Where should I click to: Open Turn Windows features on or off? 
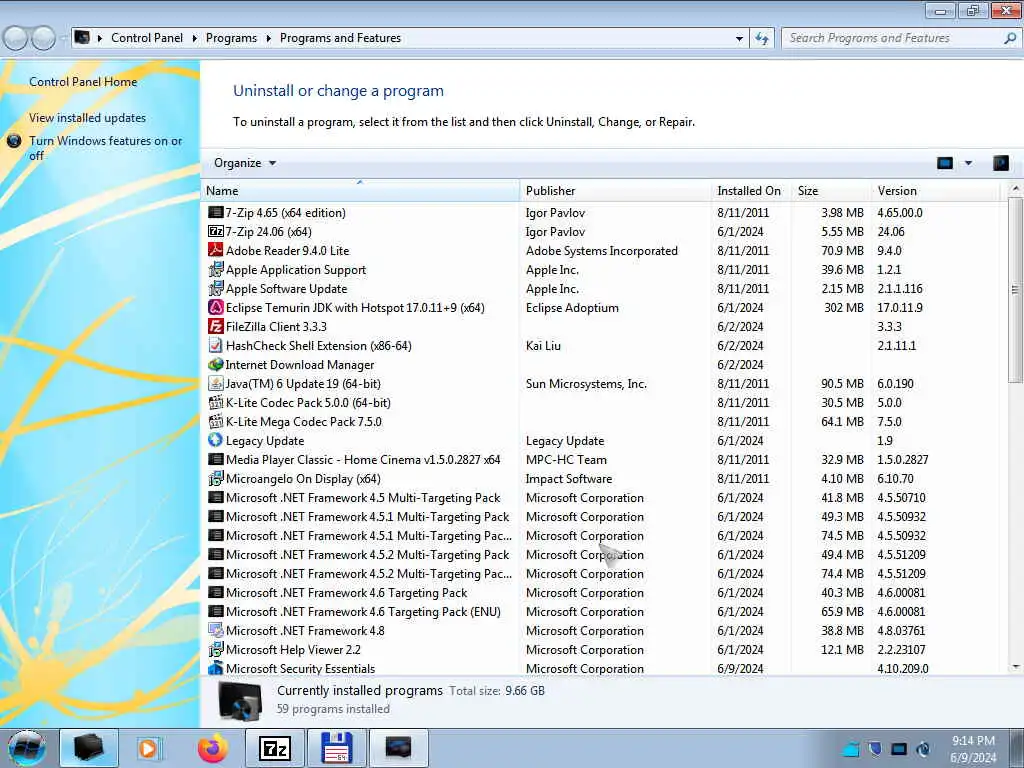pos(105,148)
